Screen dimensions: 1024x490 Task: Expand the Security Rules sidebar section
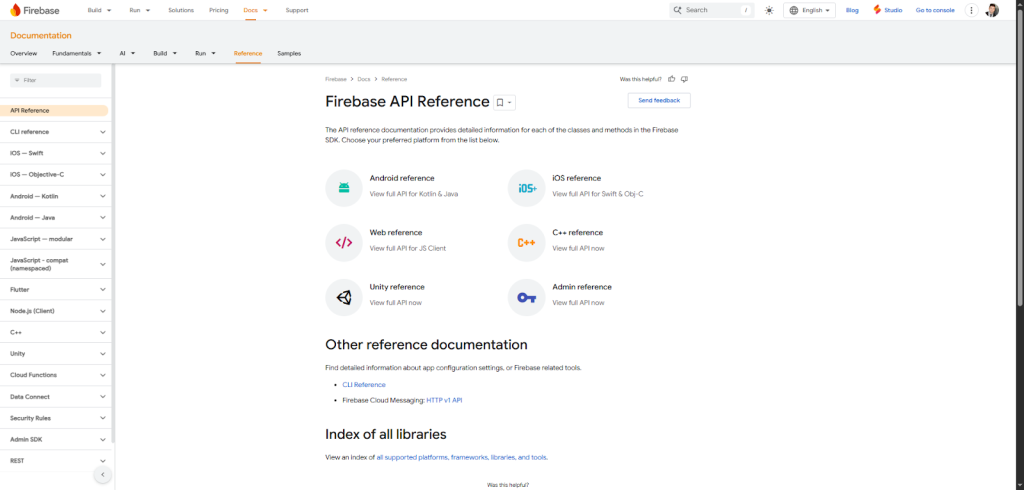103,418
